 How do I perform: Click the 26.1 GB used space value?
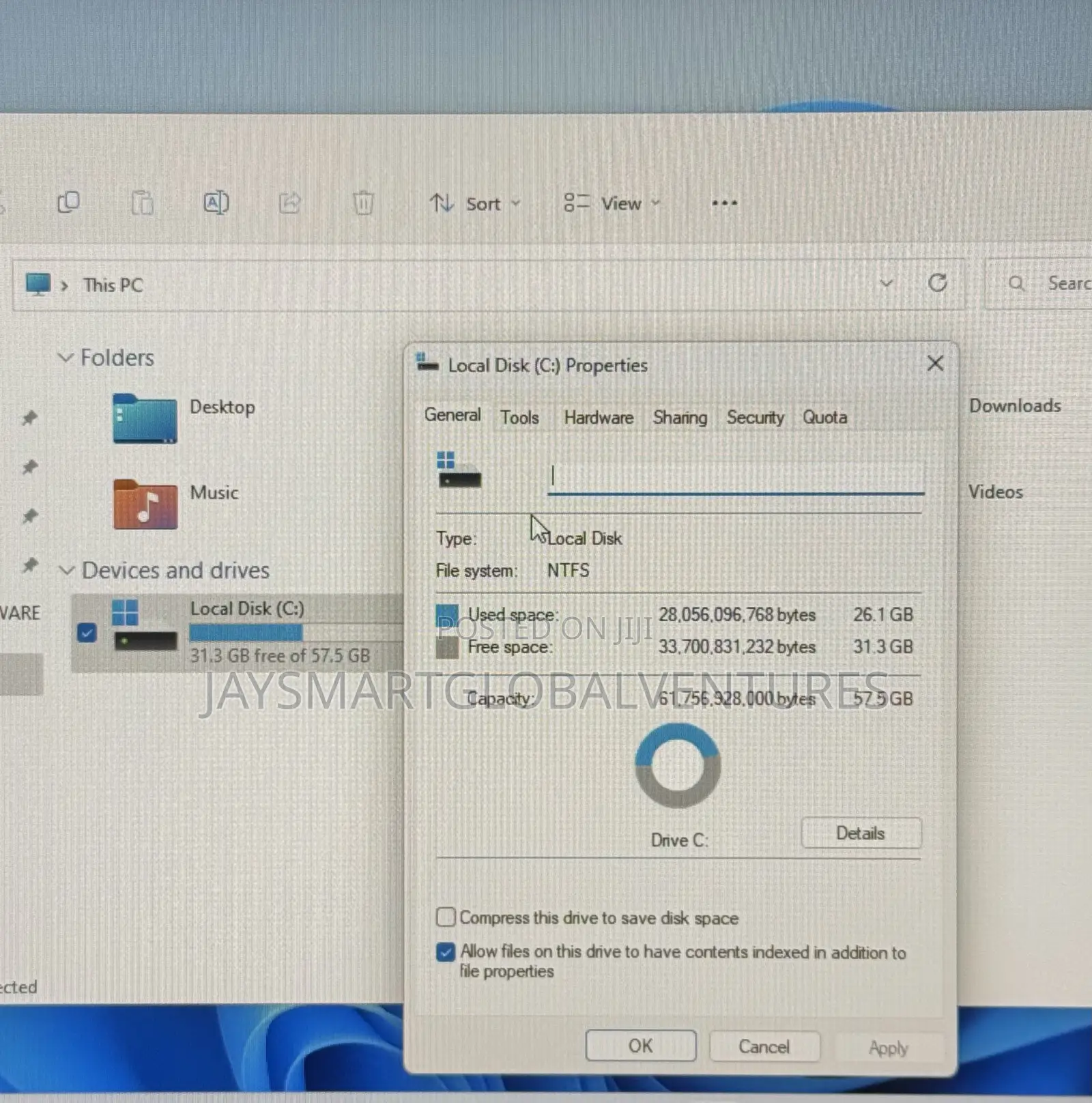(x=883, y=614)
